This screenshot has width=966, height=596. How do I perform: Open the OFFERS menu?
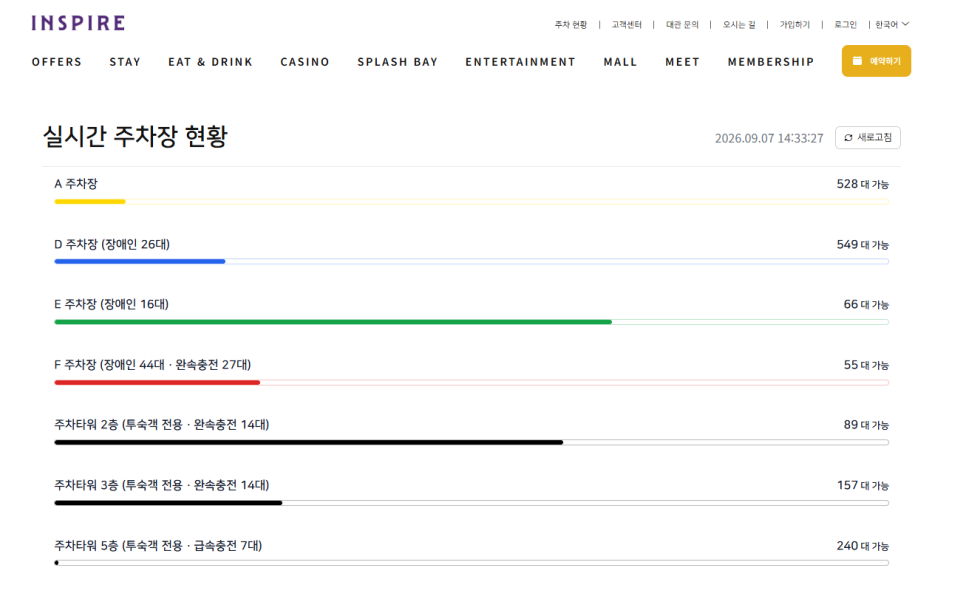[x=57, y=62]
